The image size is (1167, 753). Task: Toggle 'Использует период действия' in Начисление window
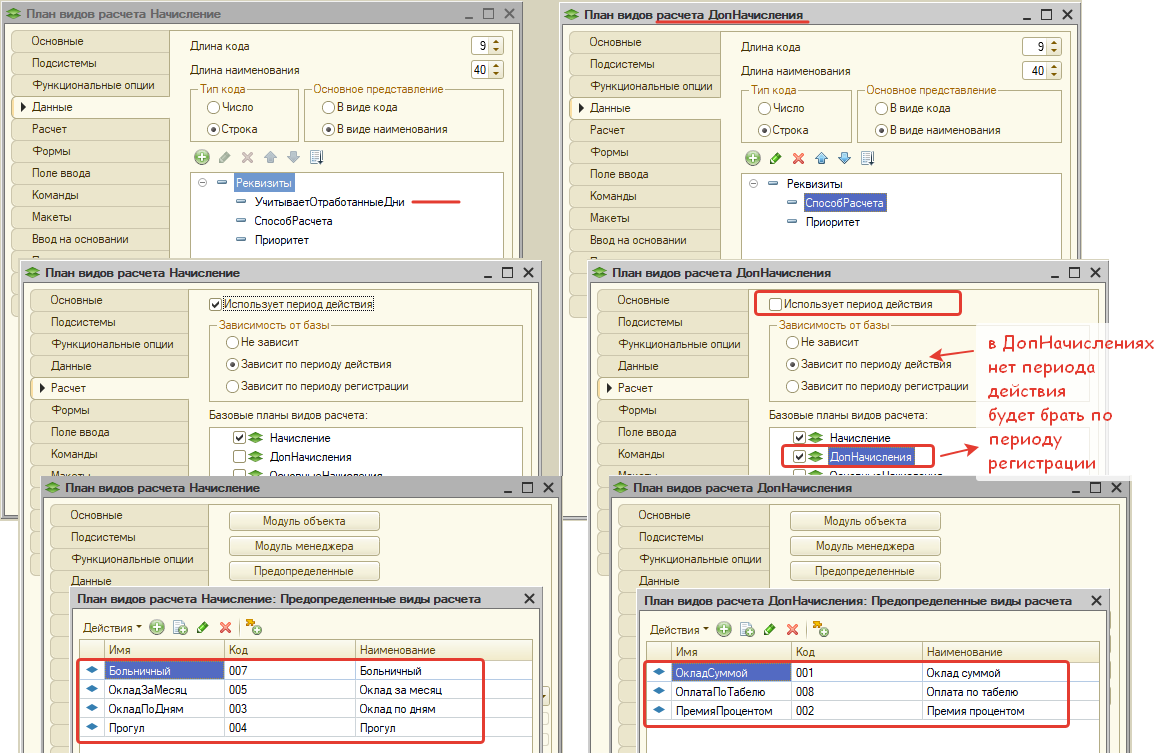coord(216,304)
